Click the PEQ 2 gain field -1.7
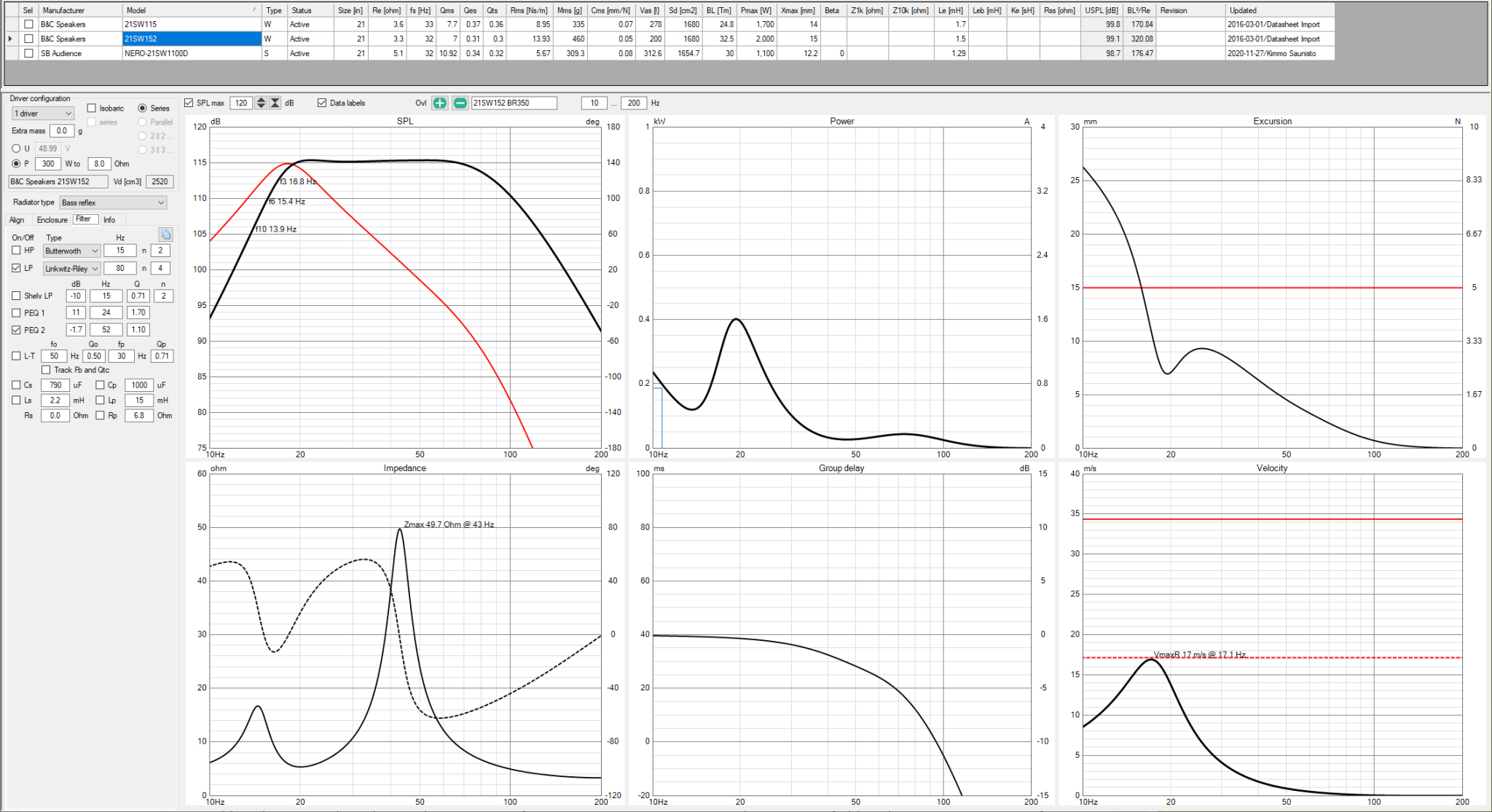1492x812 pixels. point(76,330)
